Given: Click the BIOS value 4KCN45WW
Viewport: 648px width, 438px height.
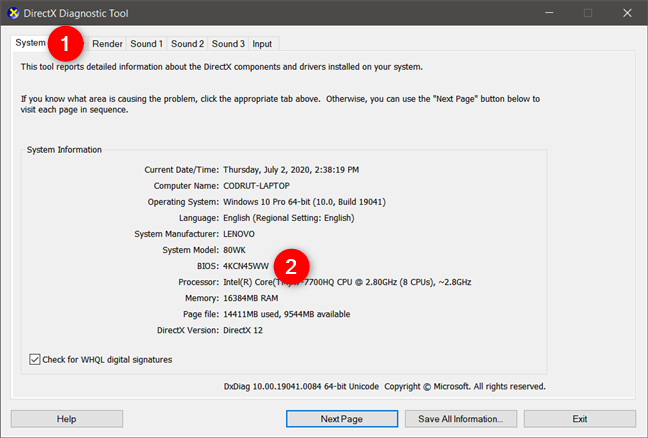Looking at the screenshot, I should tap(246, 267).
